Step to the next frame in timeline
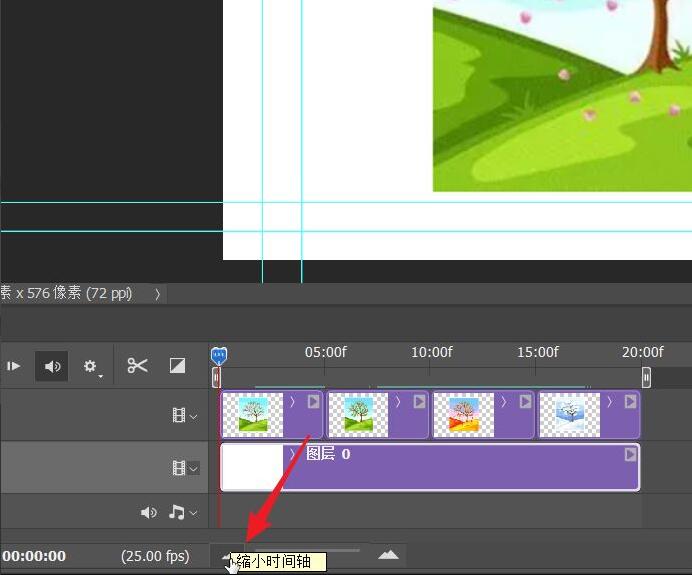This screenshot has height=575, width=692. pos(13,366)
